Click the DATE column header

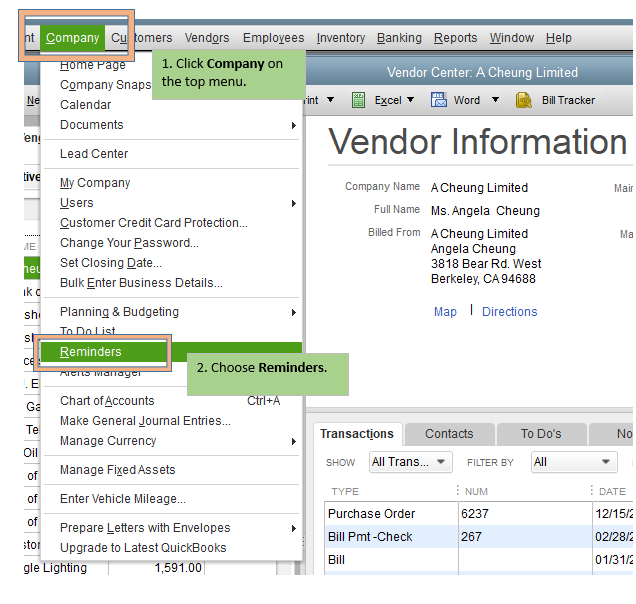pos(612,492)
